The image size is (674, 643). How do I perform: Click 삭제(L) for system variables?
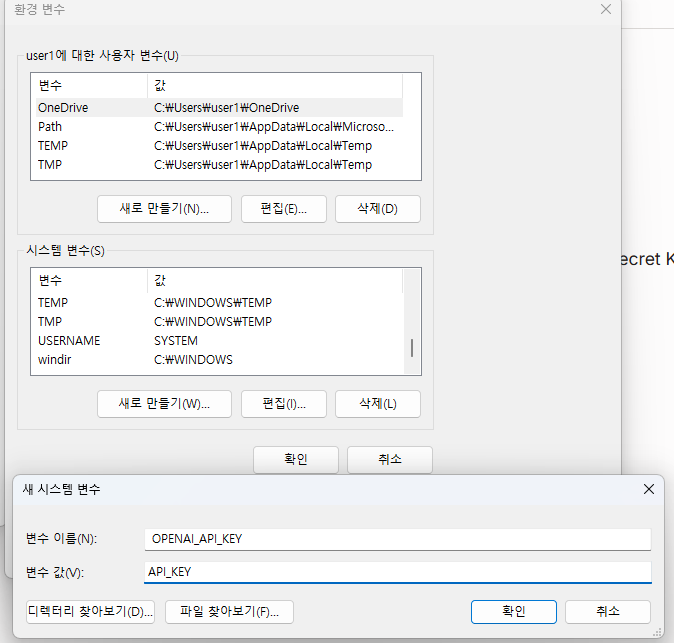point(377,404)
